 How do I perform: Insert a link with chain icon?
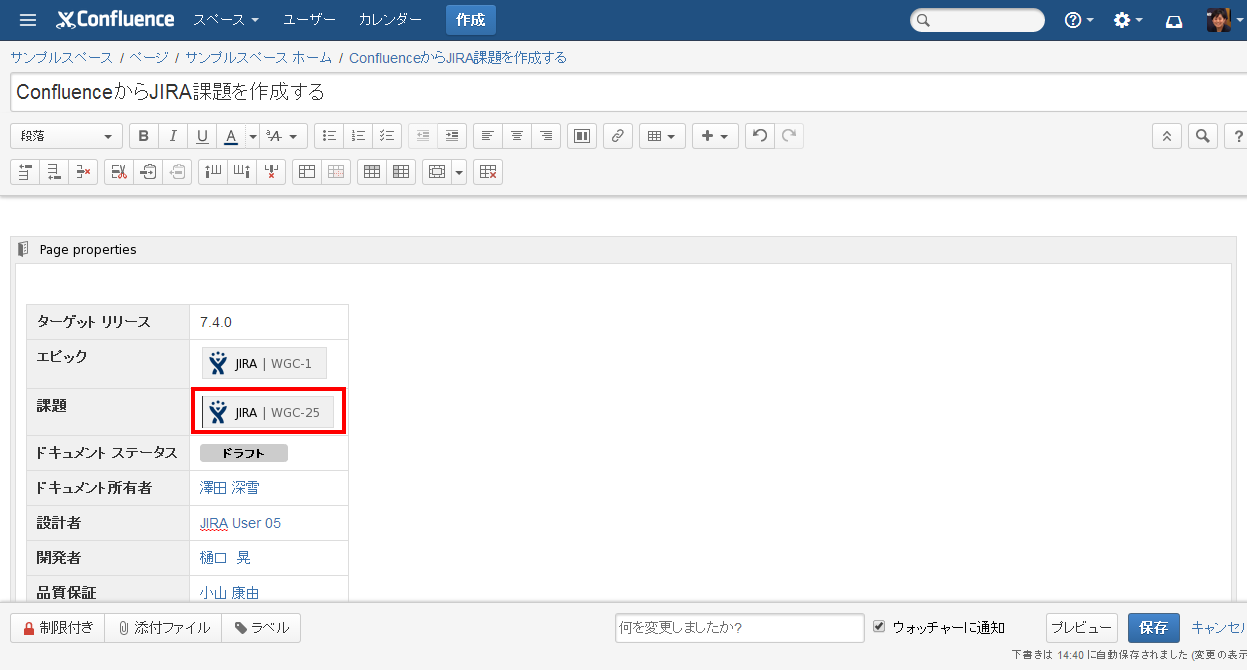coord(618,136)
